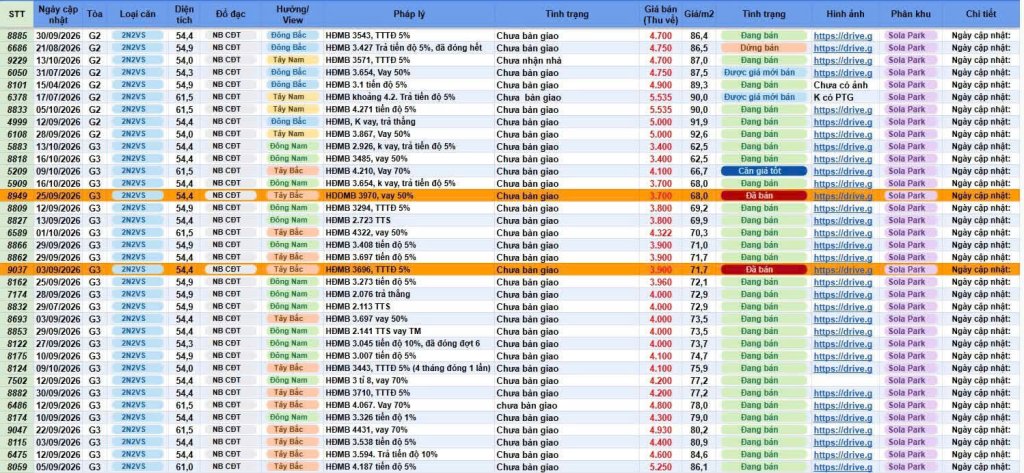The height and width of the screenshot is (473, 1024).
Task: Select the Đồ đạc column header
Action: point(231,14)
